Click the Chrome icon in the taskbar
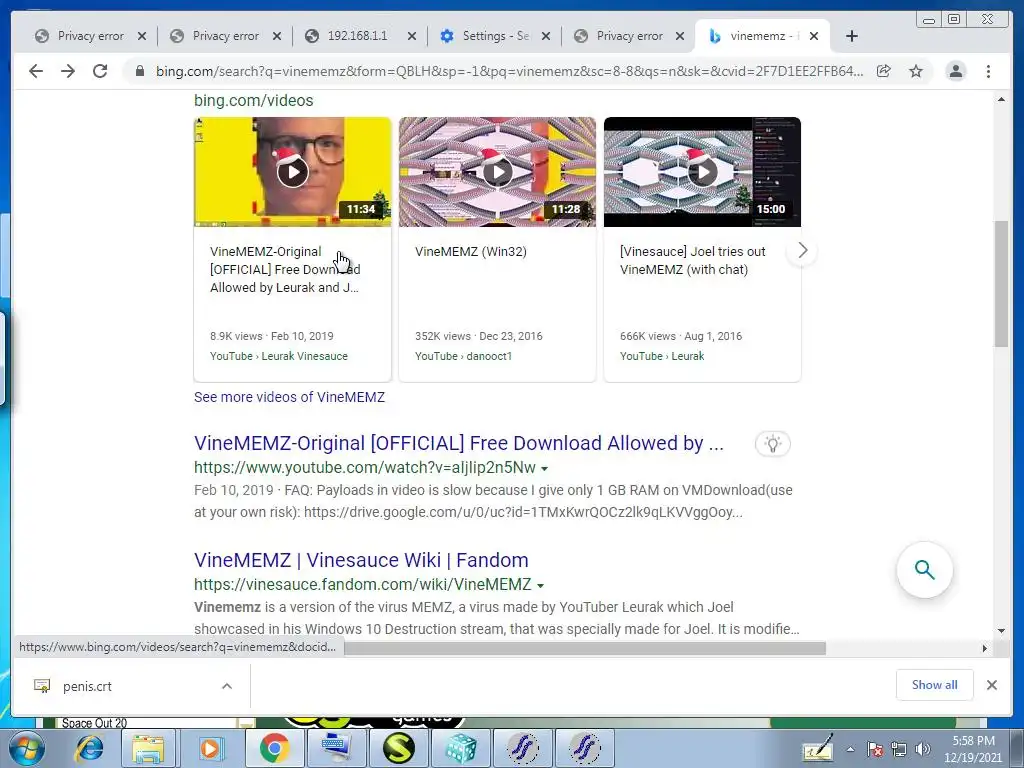The width and height of the screenshot is (1024, 768). coord(274,748)
